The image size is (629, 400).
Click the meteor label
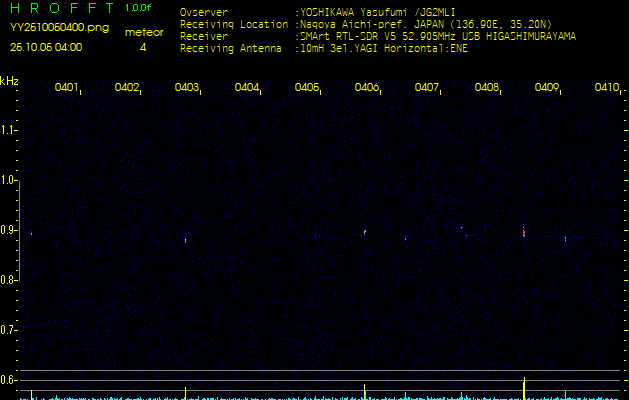144,32
